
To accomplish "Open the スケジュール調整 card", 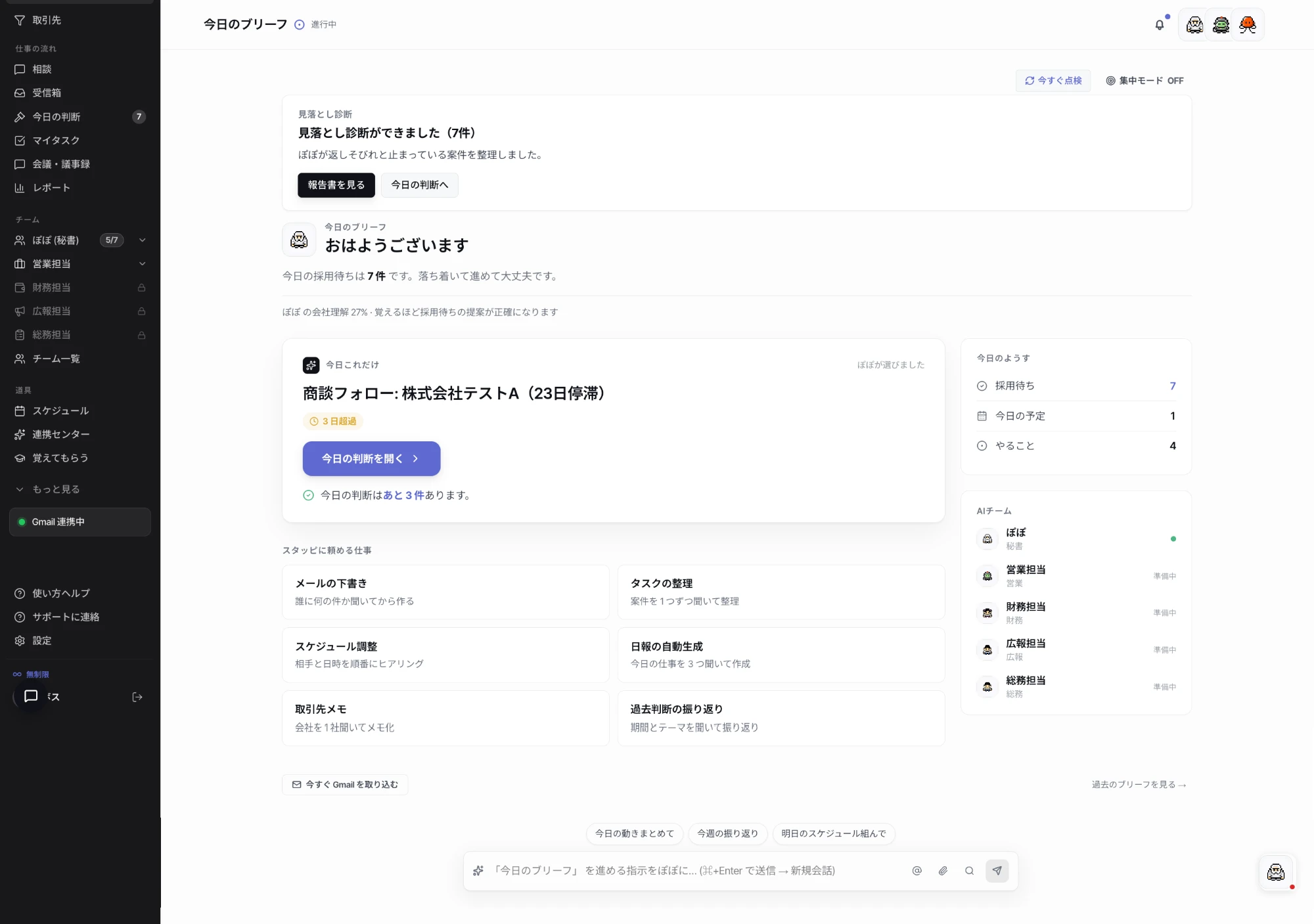I will tap(445, 655).
